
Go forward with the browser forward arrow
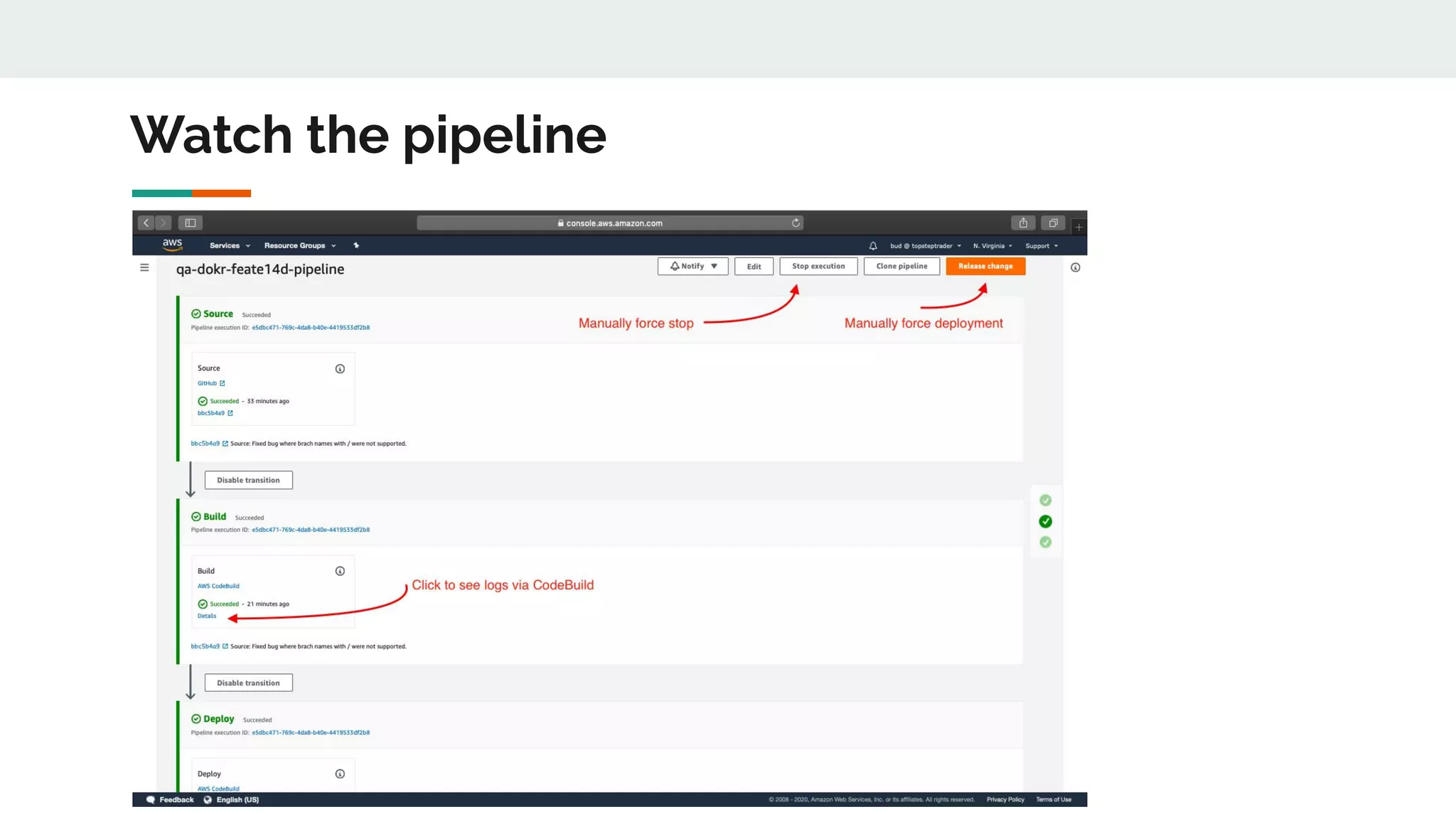[x=164, y=223]
